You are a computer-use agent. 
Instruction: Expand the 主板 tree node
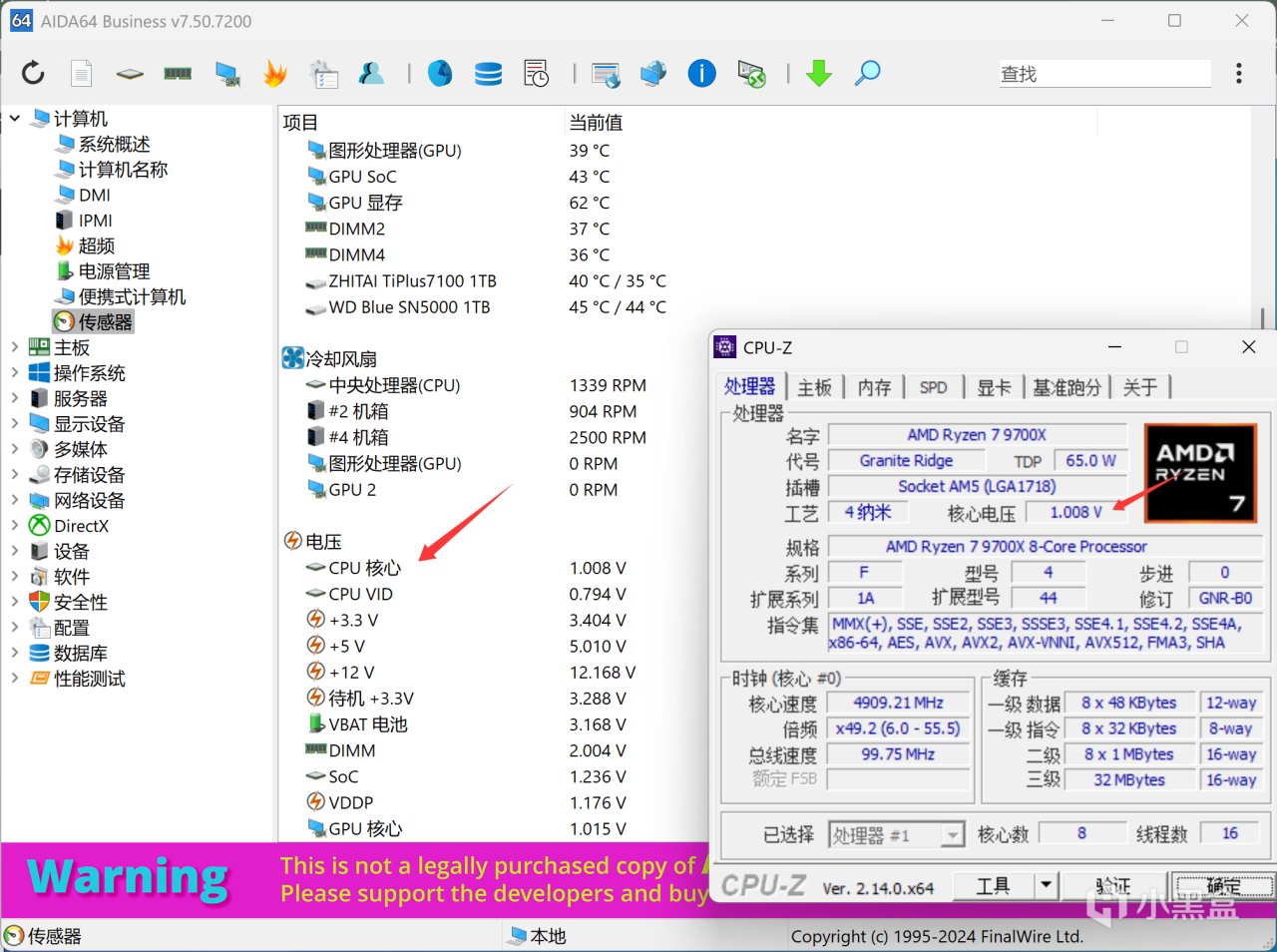[15, 347]
